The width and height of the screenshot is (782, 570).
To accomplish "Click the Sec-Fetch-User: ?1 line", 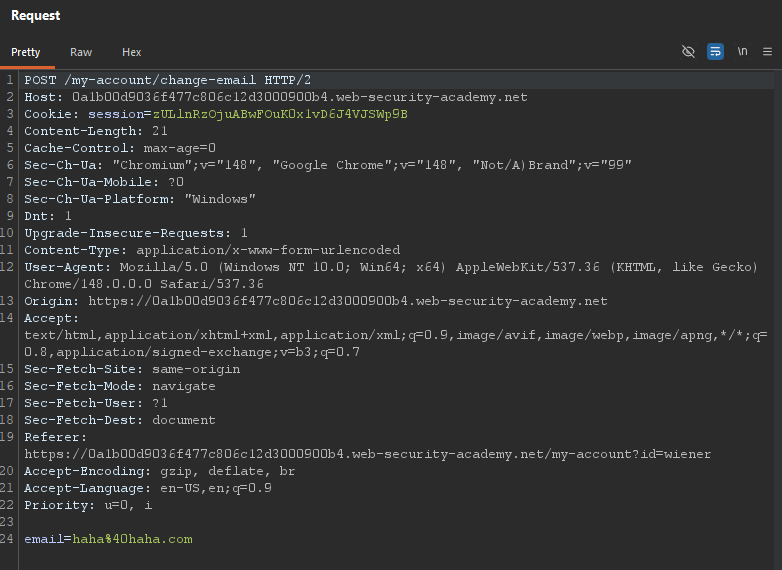I will [96, 403].
